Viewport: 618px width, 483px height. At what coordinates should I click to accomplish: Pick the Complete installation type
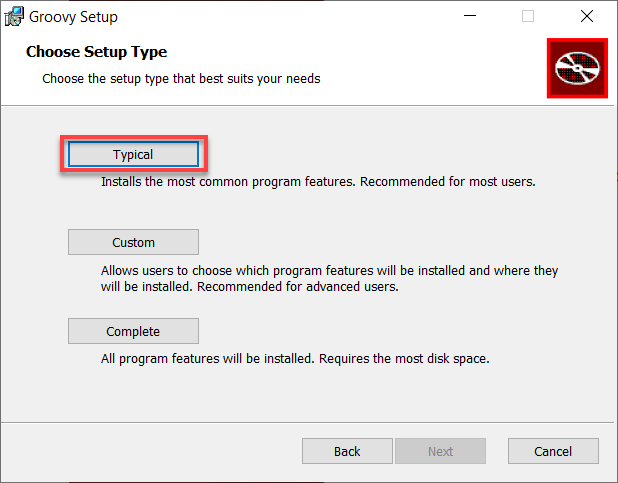(133, 331)
